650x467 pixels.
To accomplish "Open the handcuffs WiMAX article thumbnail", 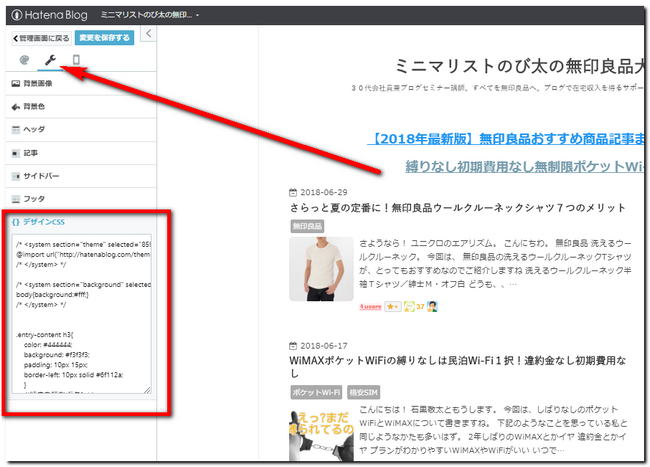I will click(x=321, y=435).
